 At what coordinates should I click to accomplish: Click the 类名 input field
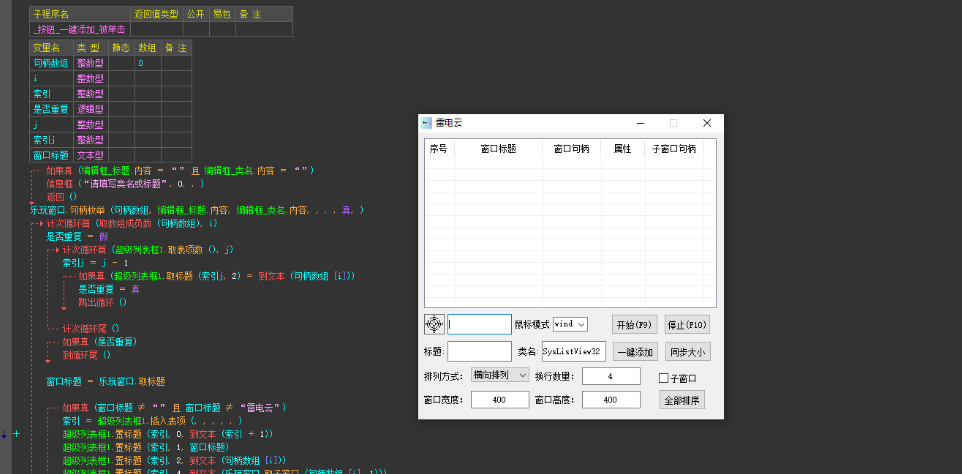point(573,351)
